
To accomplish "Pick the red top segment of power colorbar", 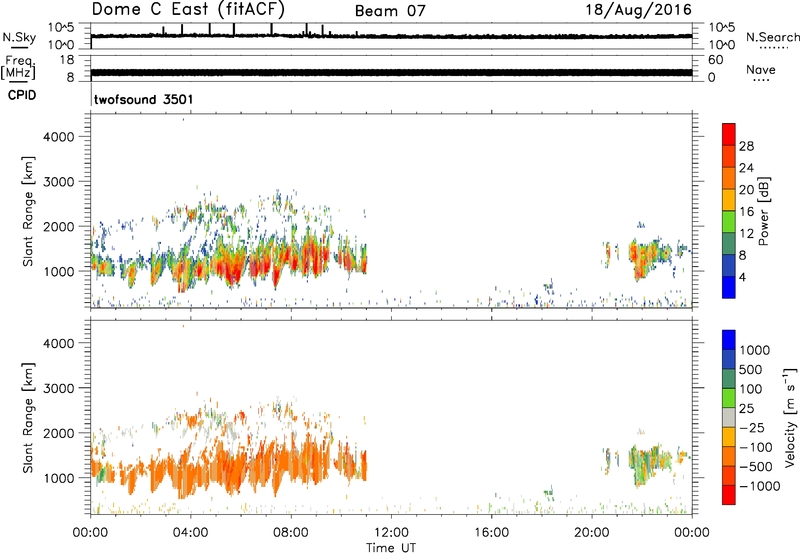I will point(729,134).
